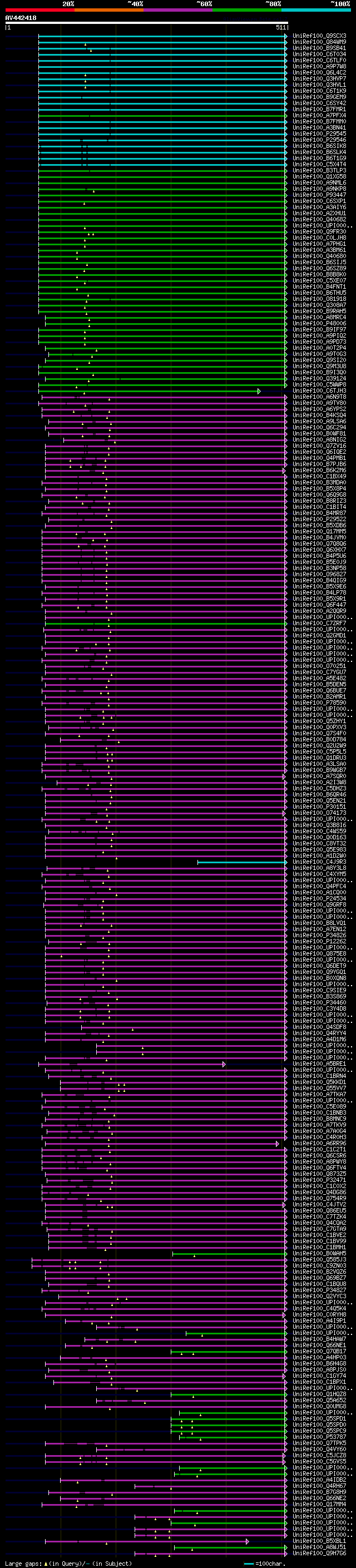The image size is (356, 1568).
Task: Select the UniRef100_B6SLK4 label
Action: point(319,152)
